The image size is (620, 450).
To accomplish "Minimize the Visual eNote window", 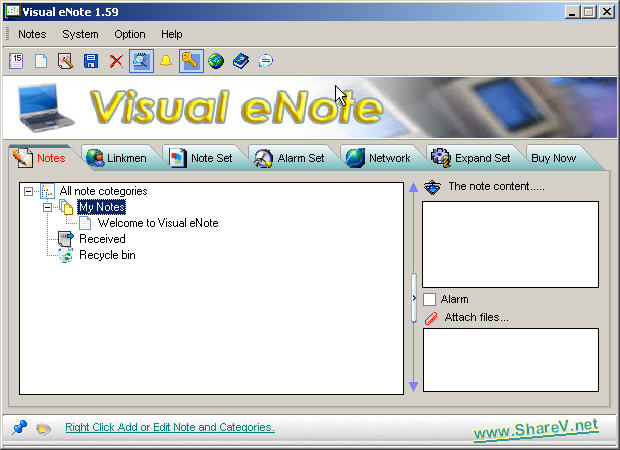I will (572, 12).
